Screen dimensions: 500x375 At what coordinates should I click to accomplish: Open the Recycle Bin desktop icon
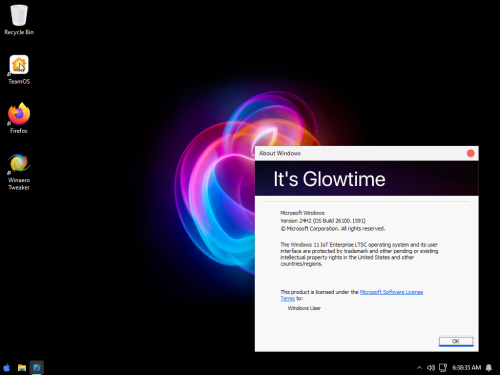pyautogui.click(x=19, y=20)
